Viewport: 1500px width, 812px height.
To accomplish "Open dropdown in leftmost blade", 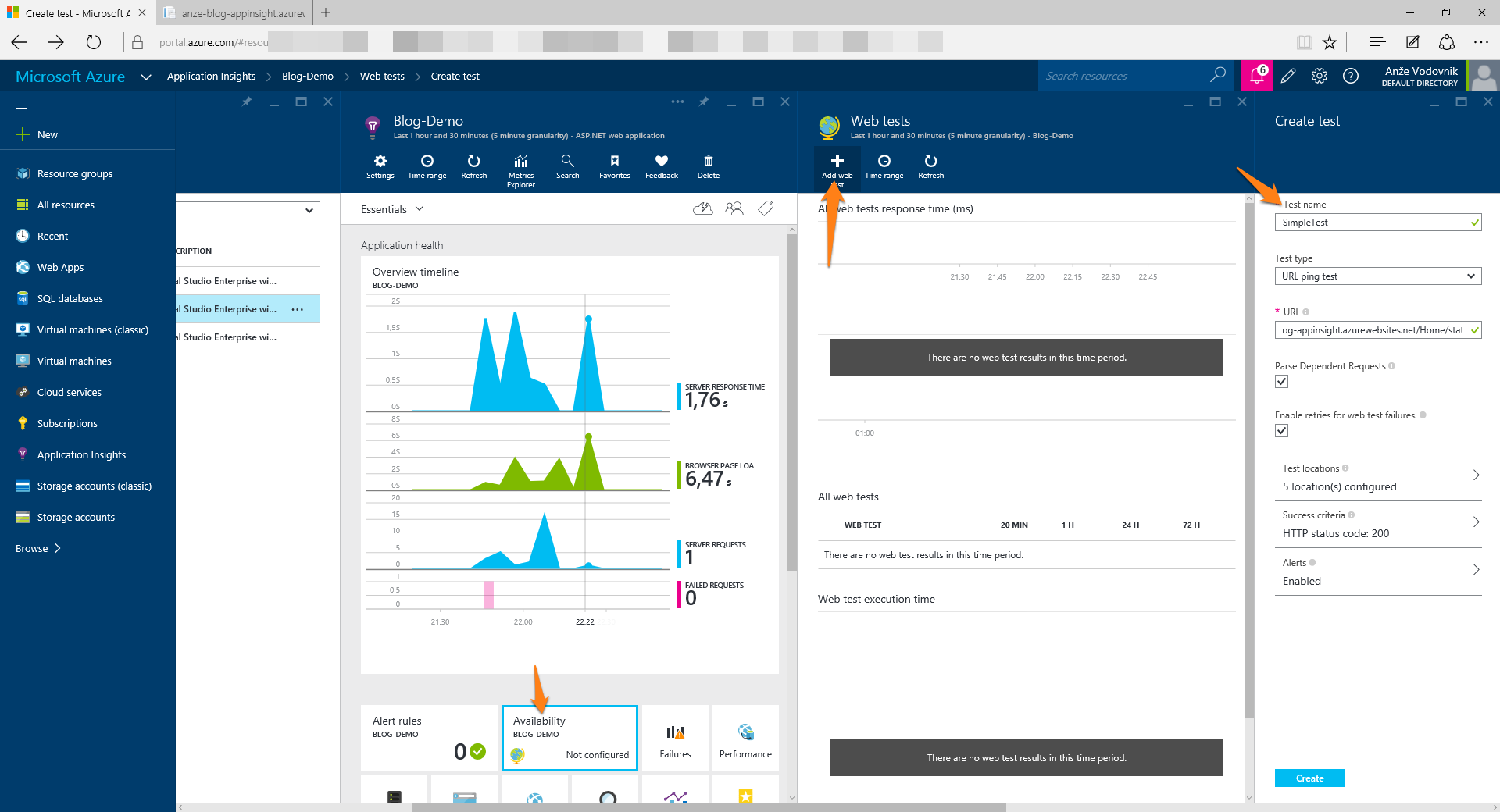I will (248, 210).
